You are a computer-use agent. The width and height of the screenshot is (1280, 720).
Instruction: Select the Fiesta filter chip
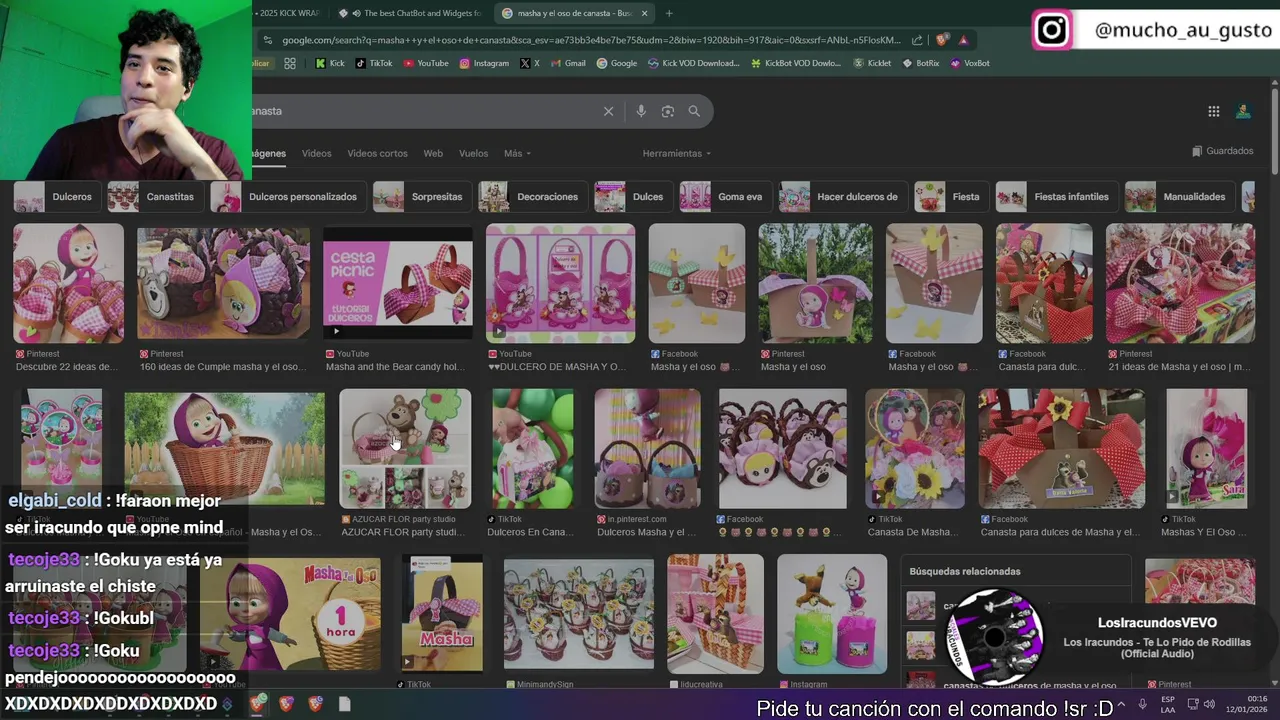coord(951,197)
